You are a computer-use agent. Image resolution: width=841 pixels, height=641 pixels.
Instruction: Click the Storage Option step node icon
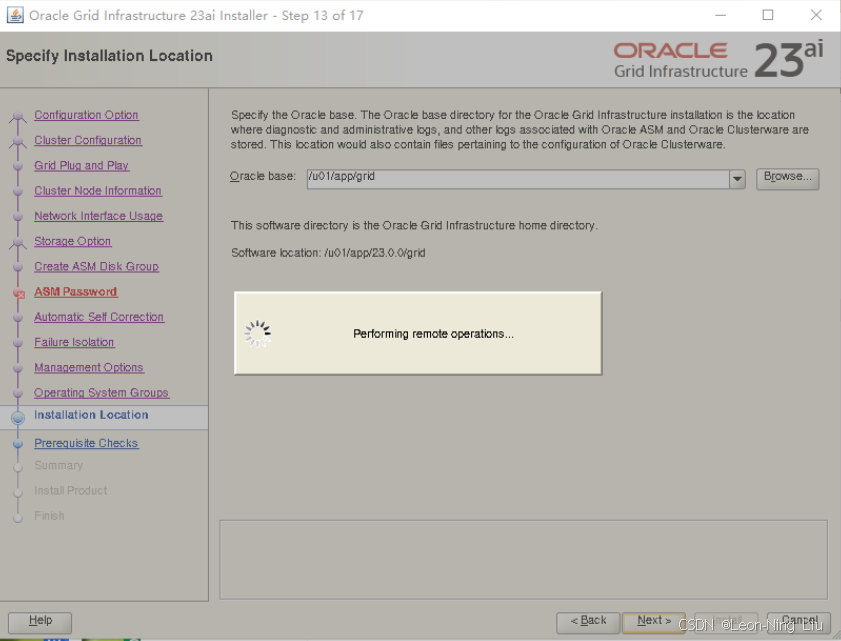(x=18, y=242)
